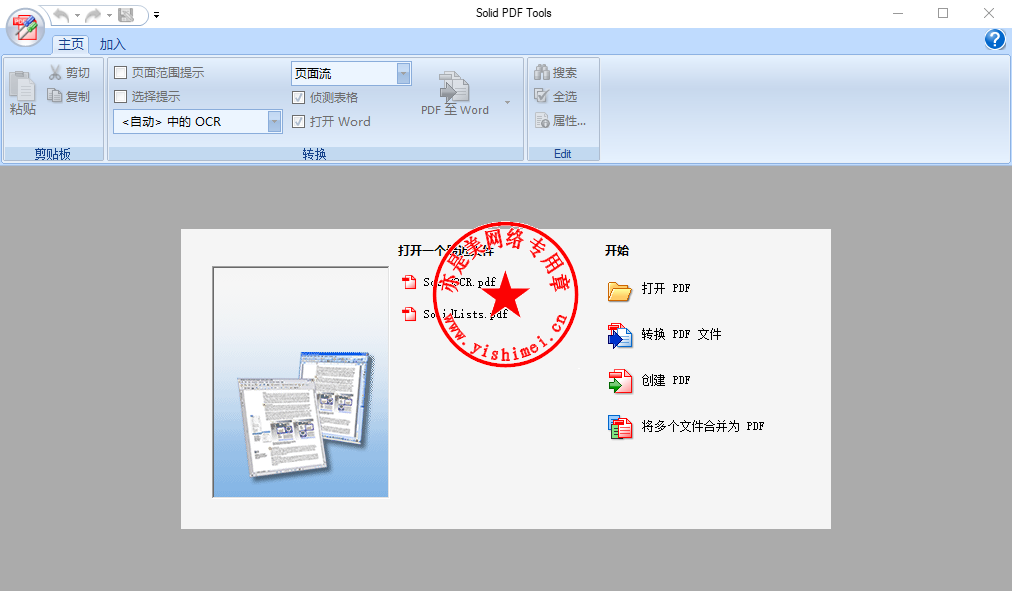Click the Save icon in quick access toolbar
Screen dimensions: 1012x591
[x=126, y=15]
